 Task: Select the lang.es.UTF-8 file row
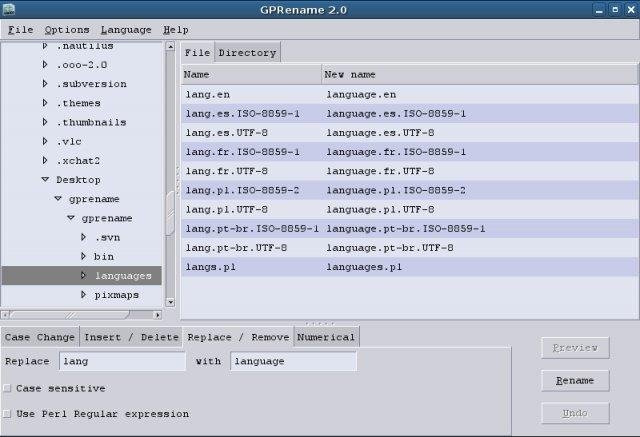click(x=409, y=133)
